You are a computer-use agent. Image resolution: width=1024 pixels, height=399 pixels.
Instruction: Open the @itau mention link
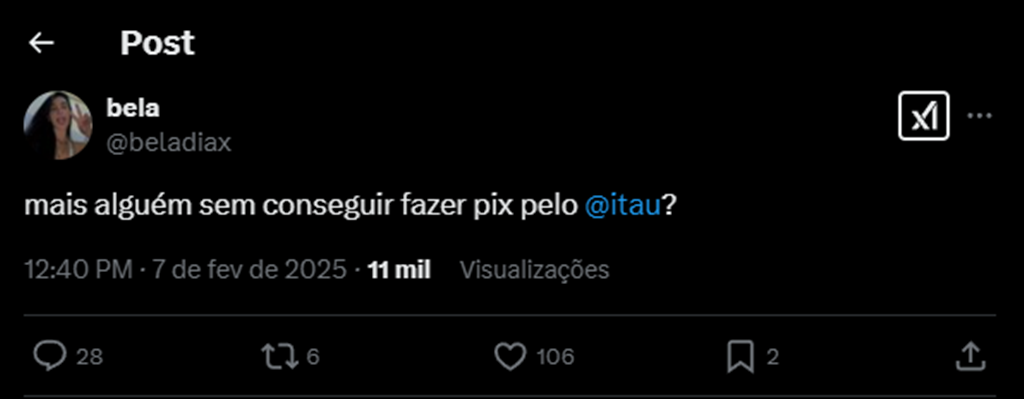pos(624,205)
